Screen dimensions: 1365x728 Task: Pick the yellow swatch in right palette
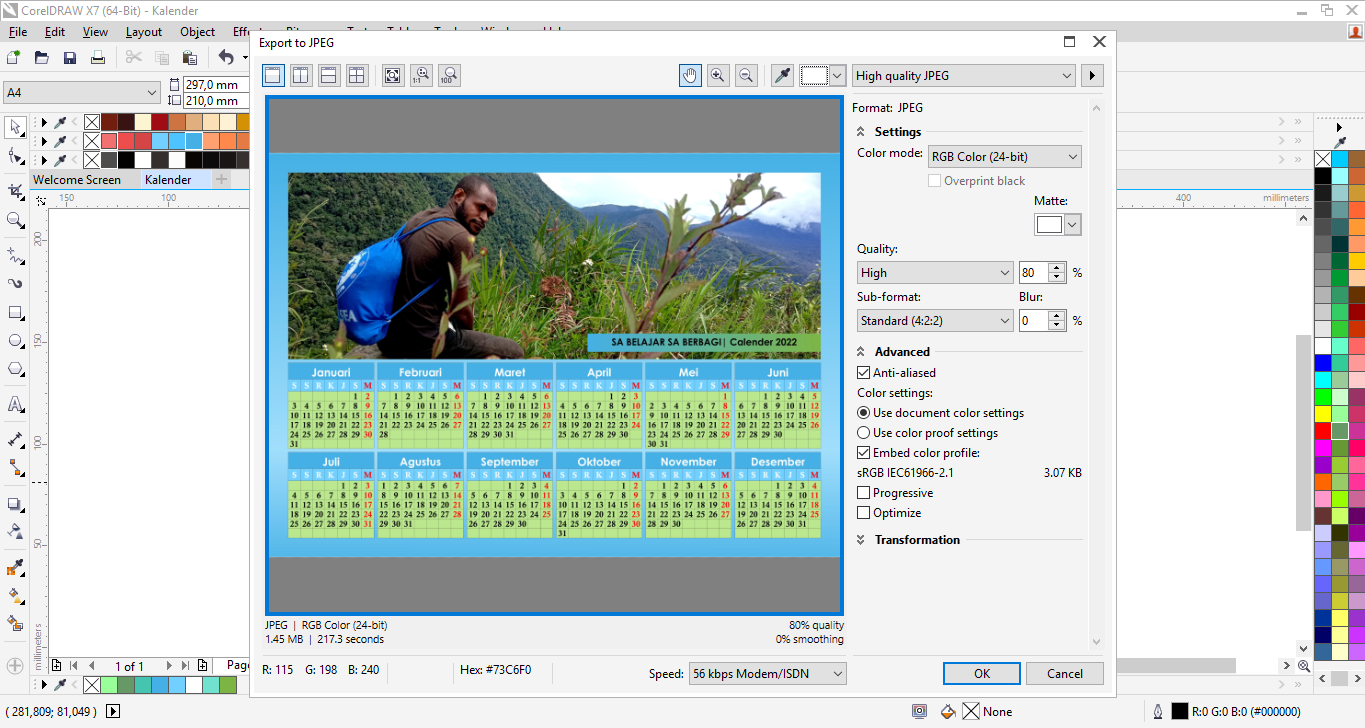click(1322, 413)
